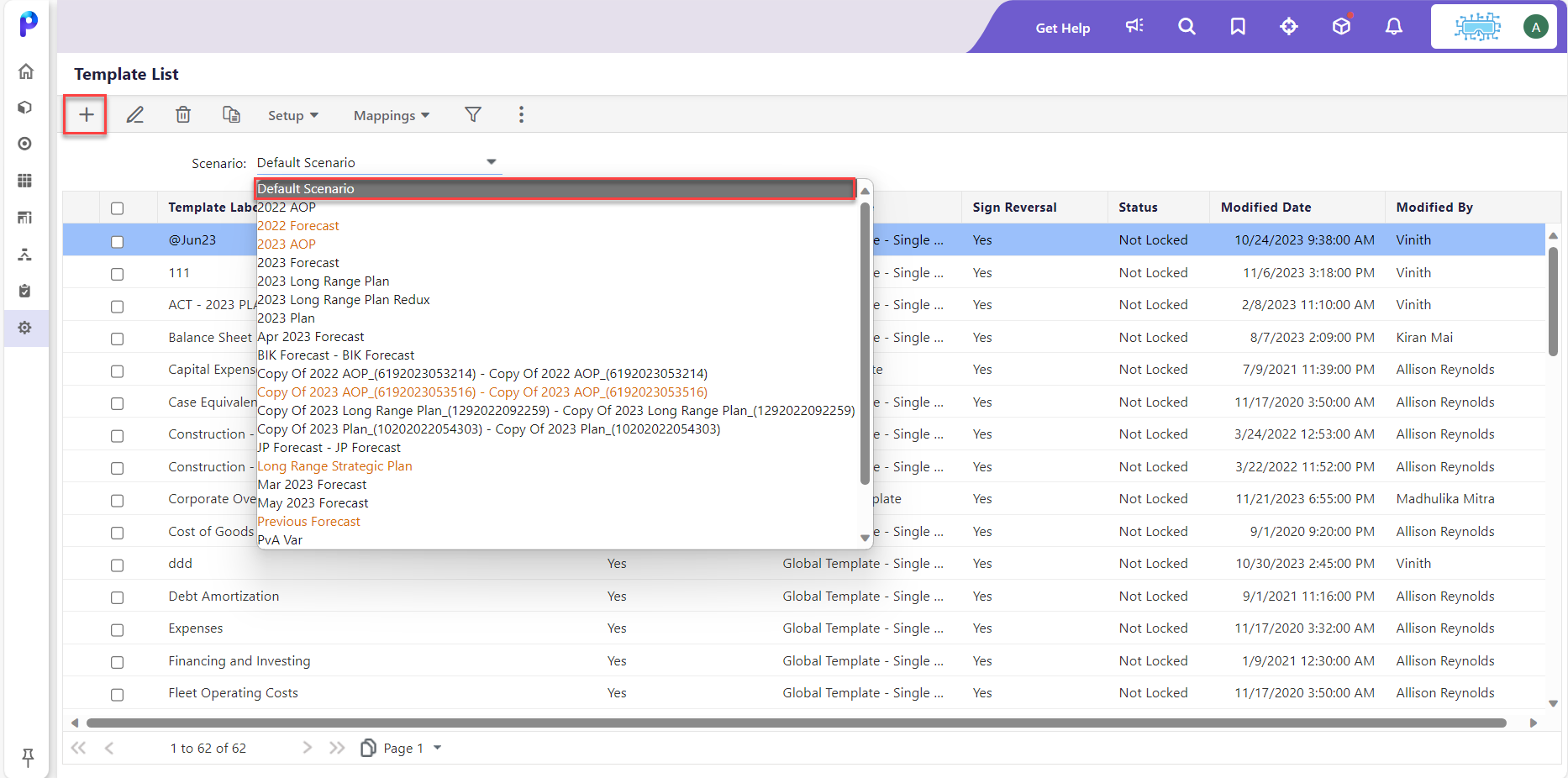Expand the Mappings dropdown
The image size is (1568, 778).
(391, 115)
